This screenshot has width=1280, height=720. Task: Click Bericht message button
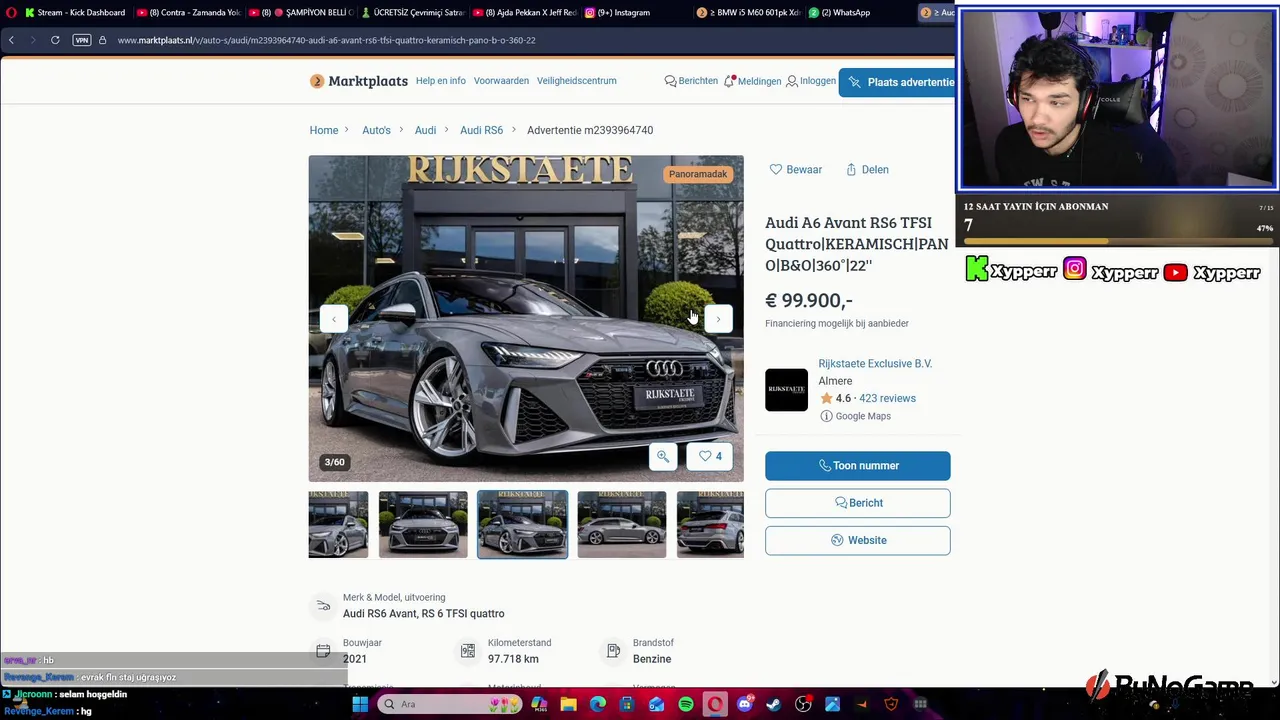(x=858, y=503)
